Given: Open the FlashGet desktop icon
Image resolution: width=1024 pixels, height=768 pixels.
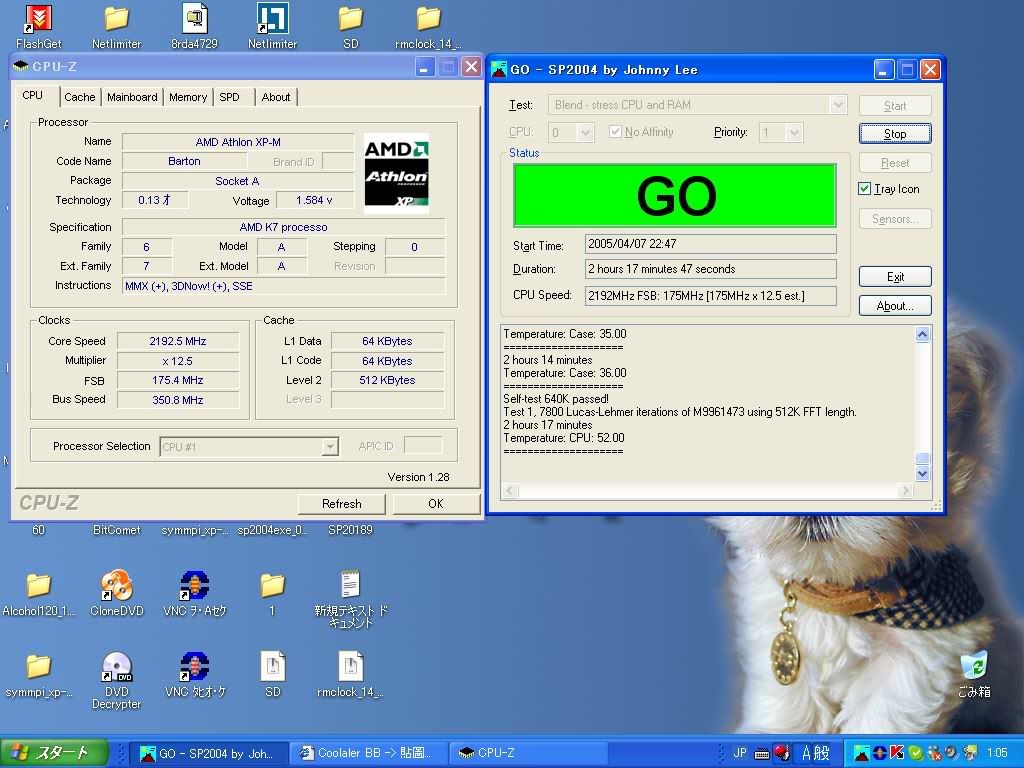Looking at the screenshot, I should tap(38, 19).
